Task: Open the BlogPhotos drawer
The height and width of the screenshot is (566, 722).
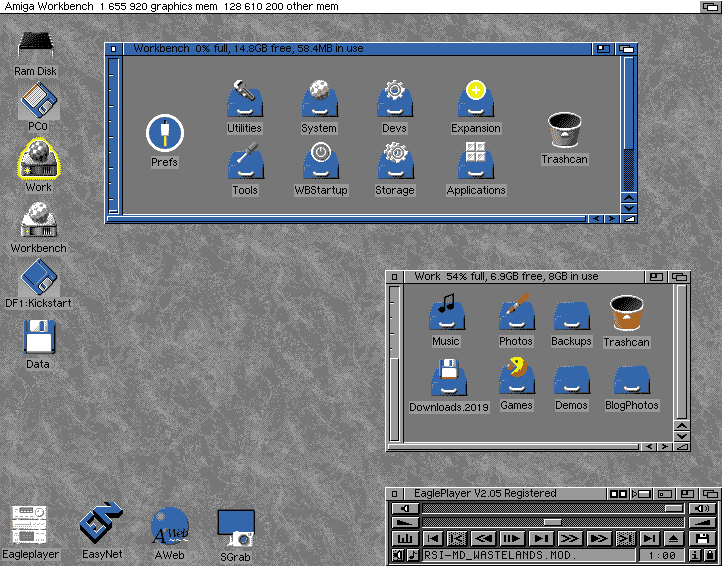Action: click(632, 388)
